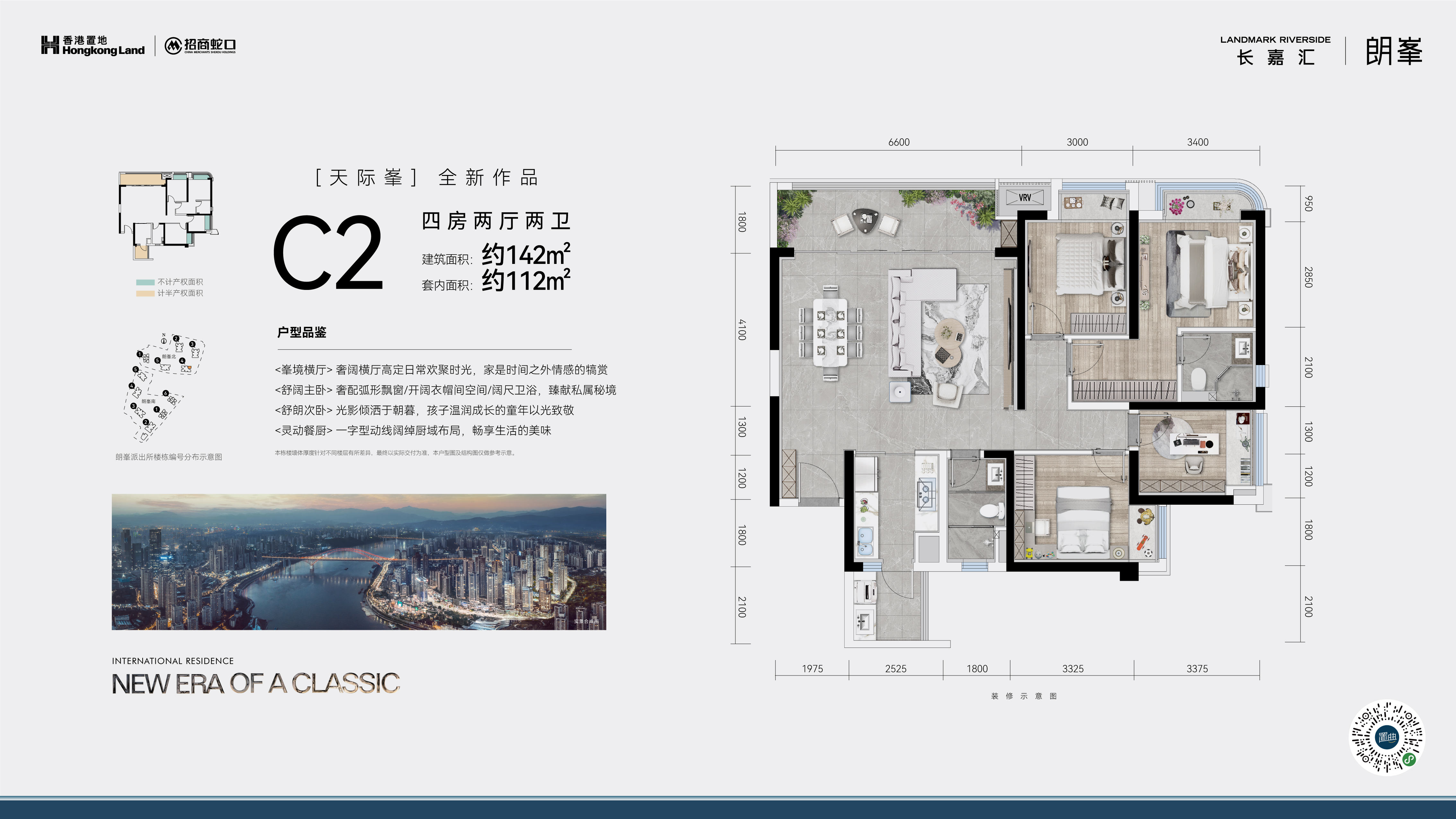Click the fine-print disclaimer below the descriptions
Viewport: 1456px width, 819px height.
[x=395, y=453]
